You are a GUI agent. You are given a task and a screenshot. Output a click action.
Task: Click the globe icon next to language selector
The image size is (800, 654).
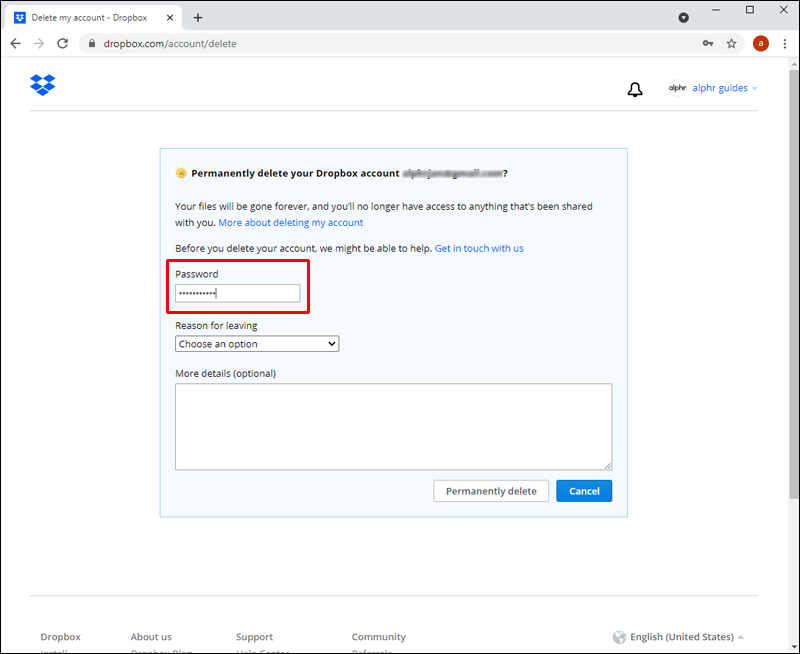(x=619, y=637)
